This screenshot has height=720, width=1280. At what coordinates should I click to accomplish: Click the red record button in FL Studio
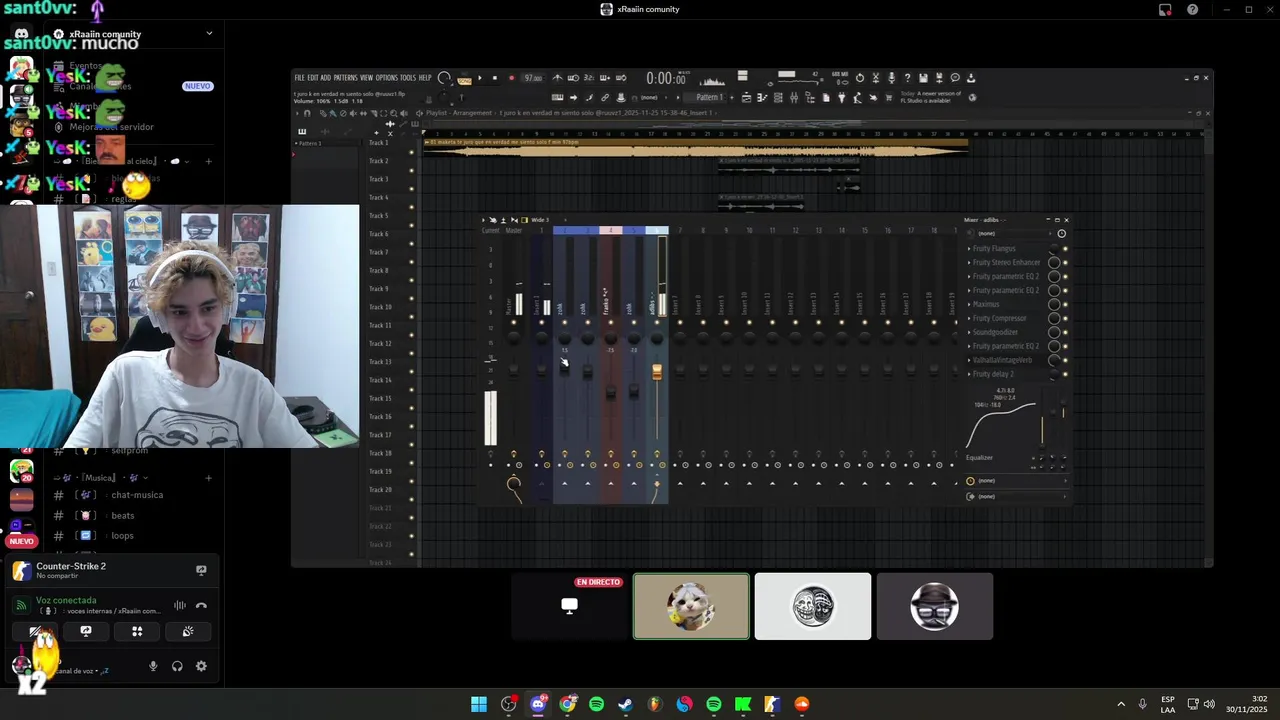coord(511,77)
